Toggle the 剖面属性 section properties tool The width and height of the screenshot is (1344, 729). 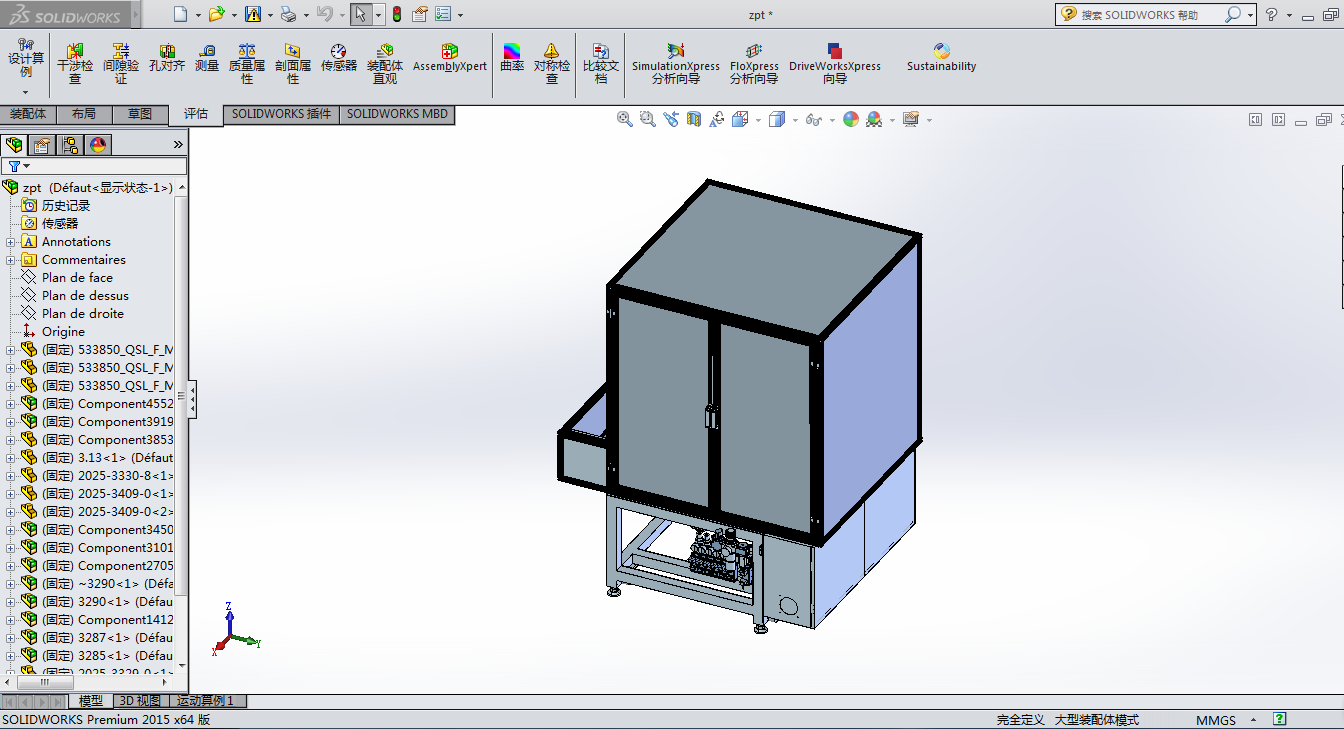coord(292,62)
